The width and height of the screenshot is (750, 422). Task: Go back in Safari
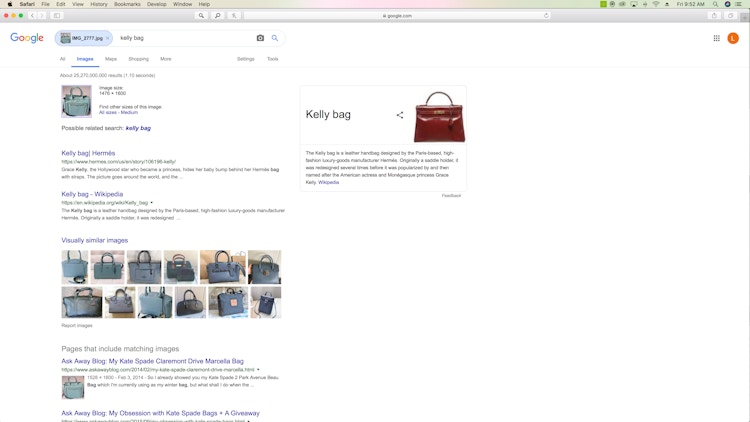pyautogui.click(x=33, y=15)
